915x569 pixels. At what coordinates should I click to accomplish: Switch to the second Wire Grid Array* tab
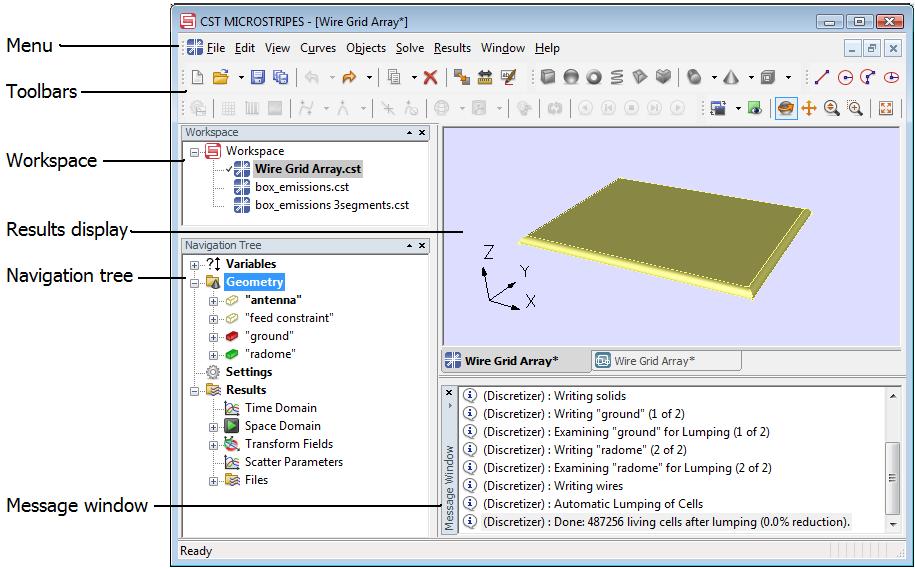666,361
